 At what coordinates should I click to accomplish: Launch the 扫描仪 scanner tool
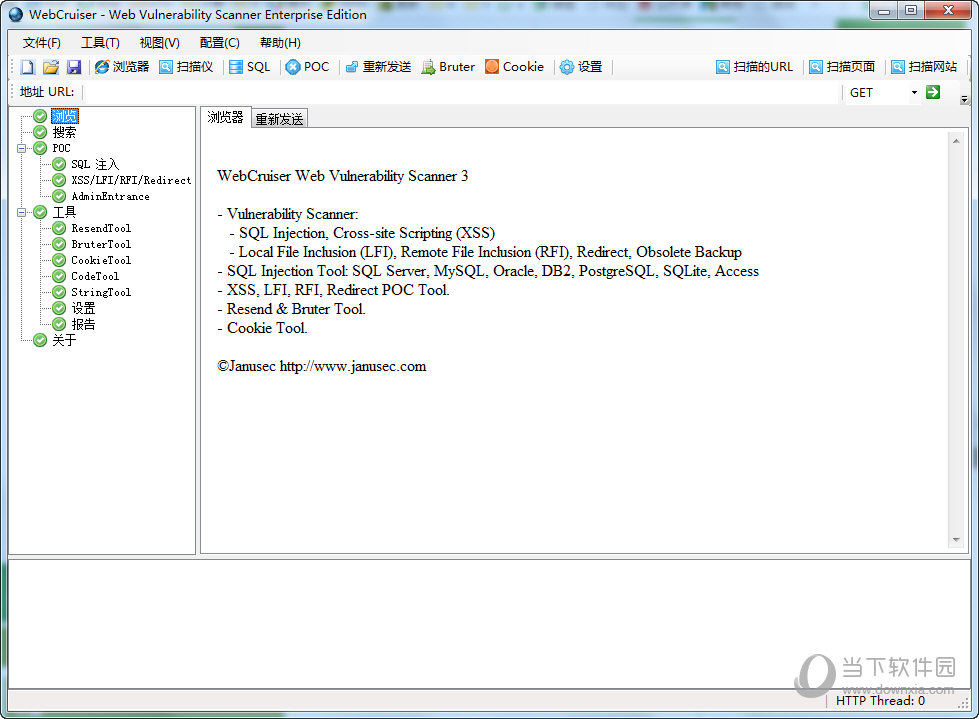coord(186,67)
